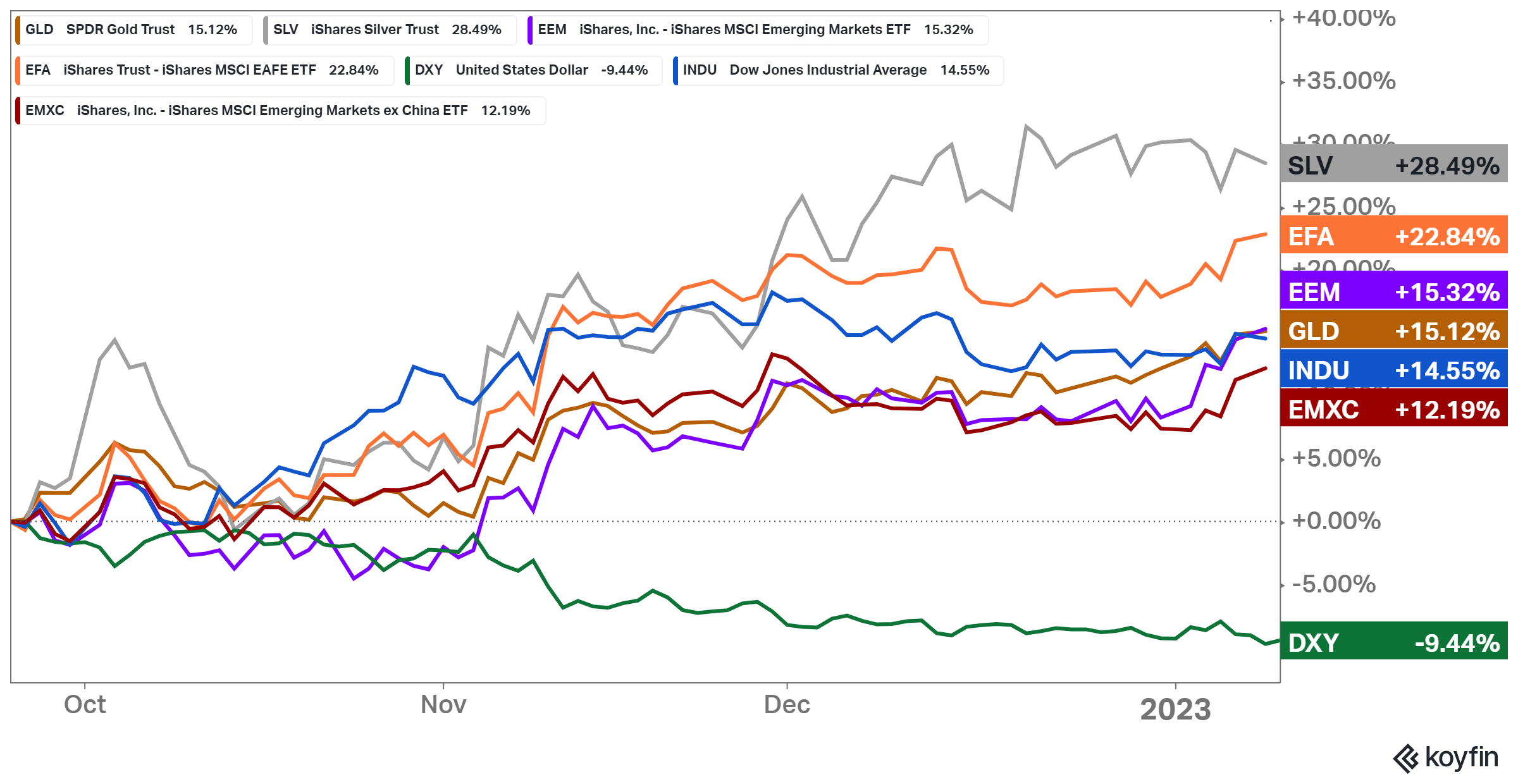Click the Koyfin logo icon
The height and width of the screenshot is (784, 1518).
[1405, 758]
